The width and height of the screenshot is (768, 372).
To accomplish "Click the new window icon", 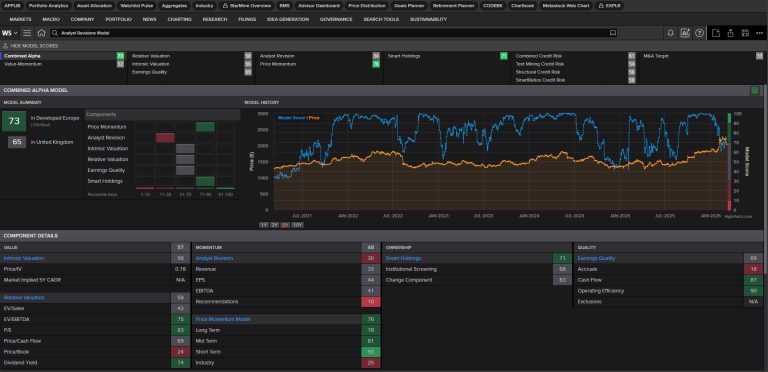I will click(716, 33).
